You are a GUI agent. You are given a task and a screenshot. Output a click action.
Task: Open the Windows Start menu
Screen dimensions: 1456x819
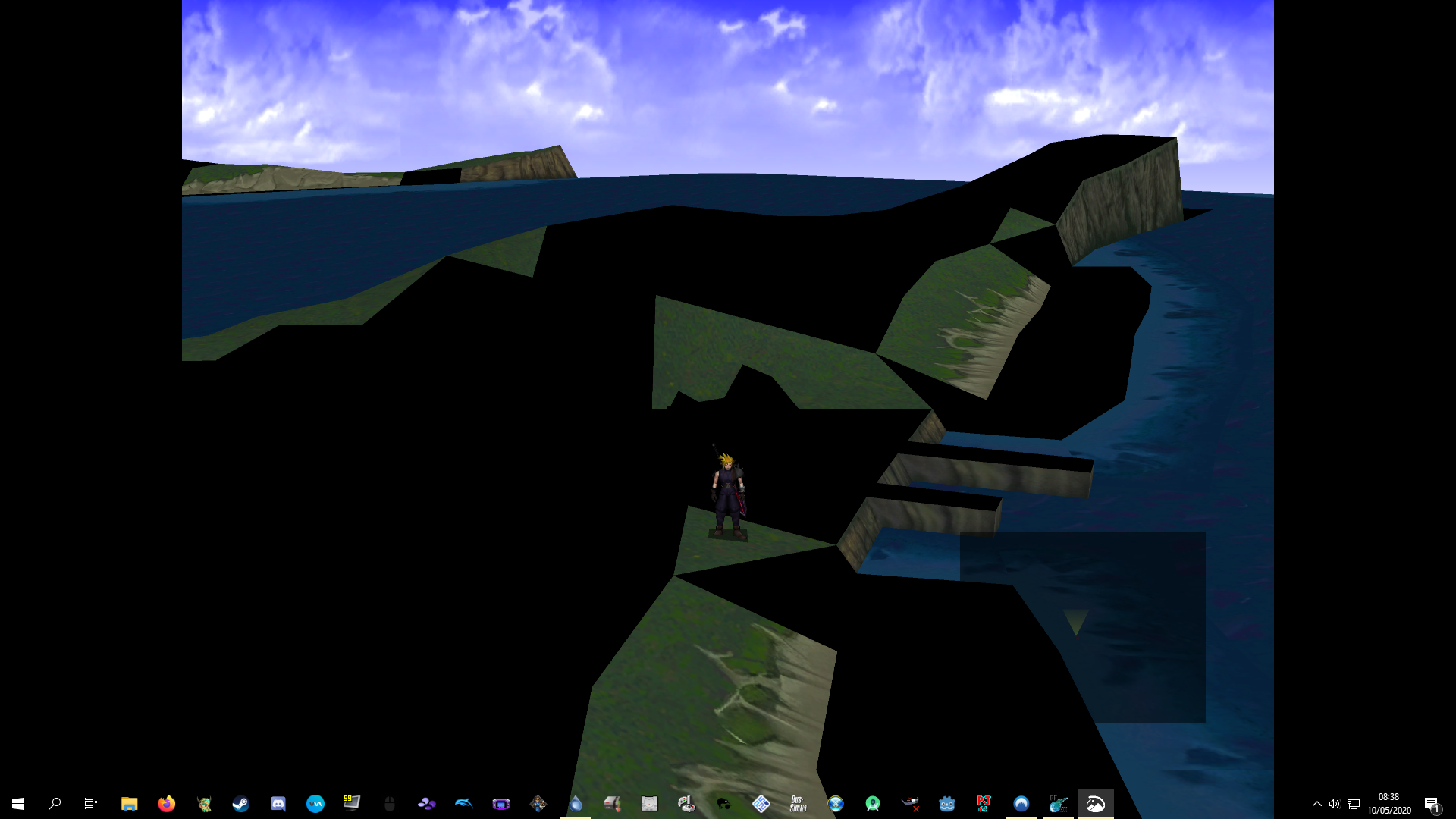(18, 804)
